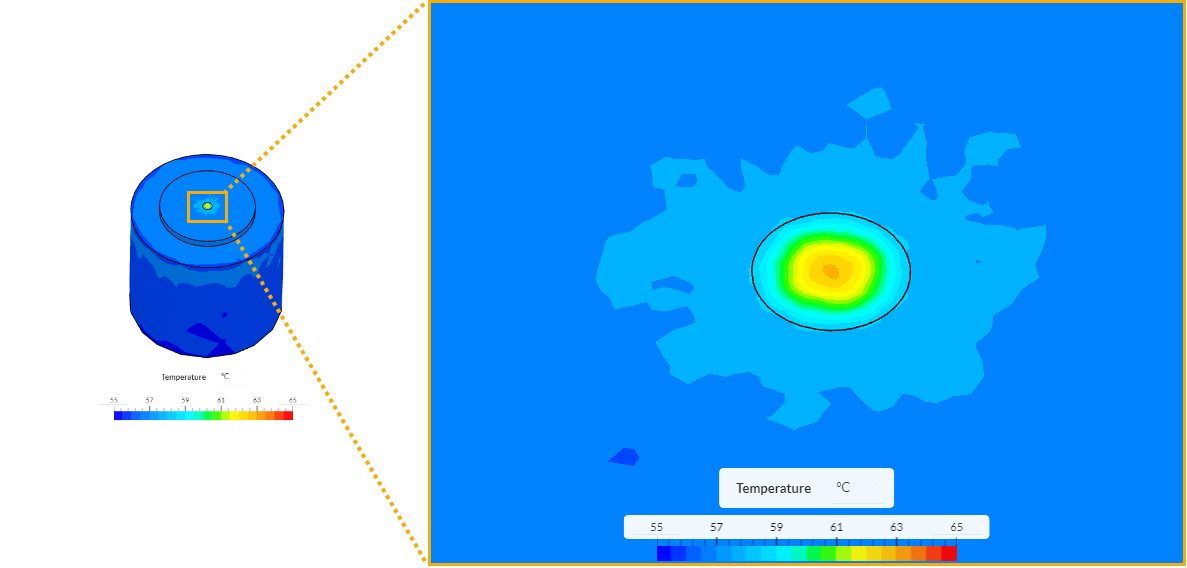The width and height of the screenshot is (1187, 568).
Task: Edit the 55 minimum on the small legend
Action: point(113,400)
